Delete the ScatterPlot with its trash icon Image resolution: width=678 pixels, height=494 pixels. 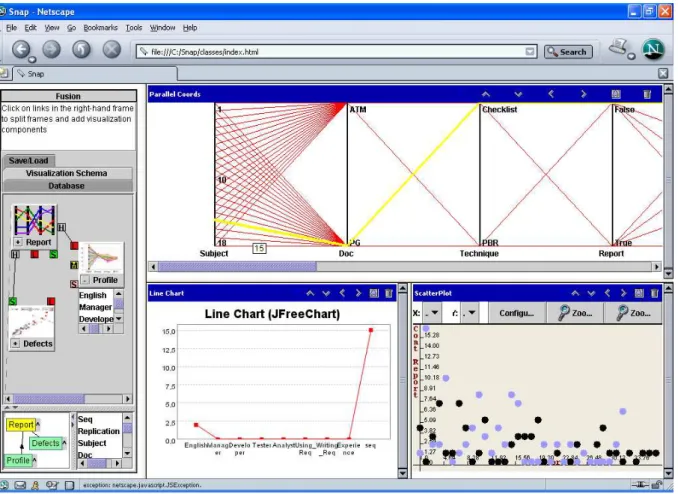[654, 293]
